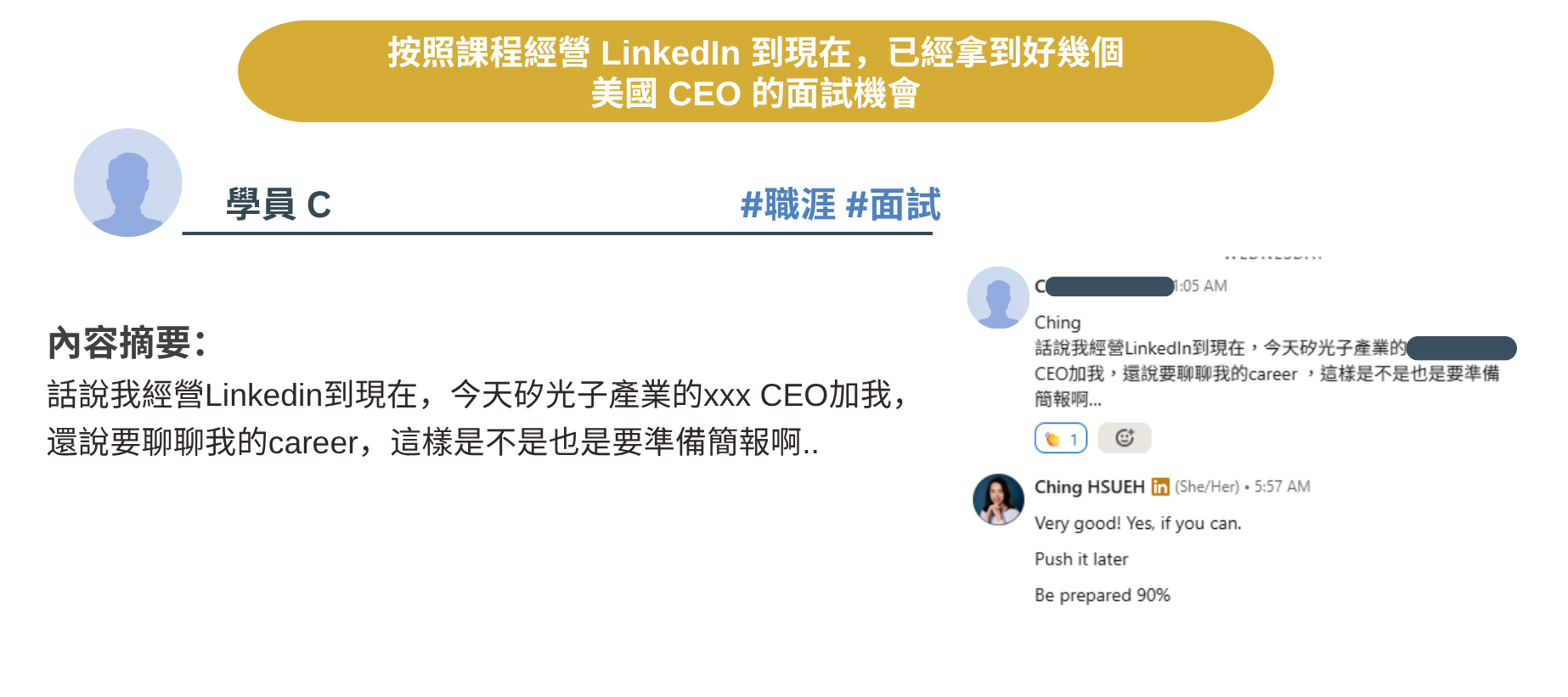This screenshot has height=697, width=1568.
Task: Click the (She/Her) pronoun label
Action: pyautogui.click(x=1207, y=486)
